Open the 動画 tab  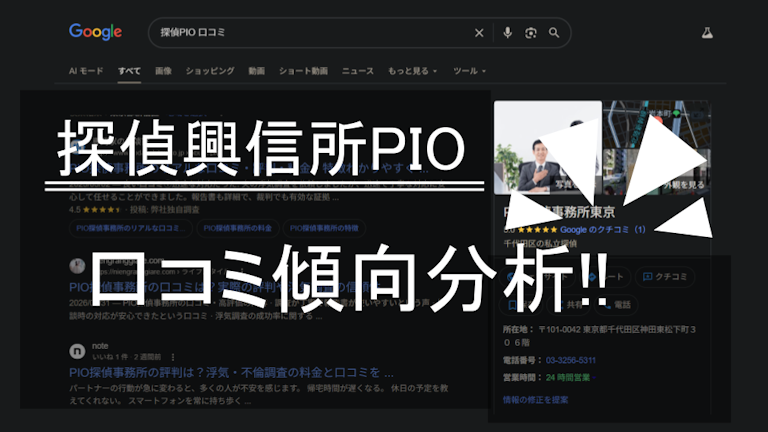[256, 71]
